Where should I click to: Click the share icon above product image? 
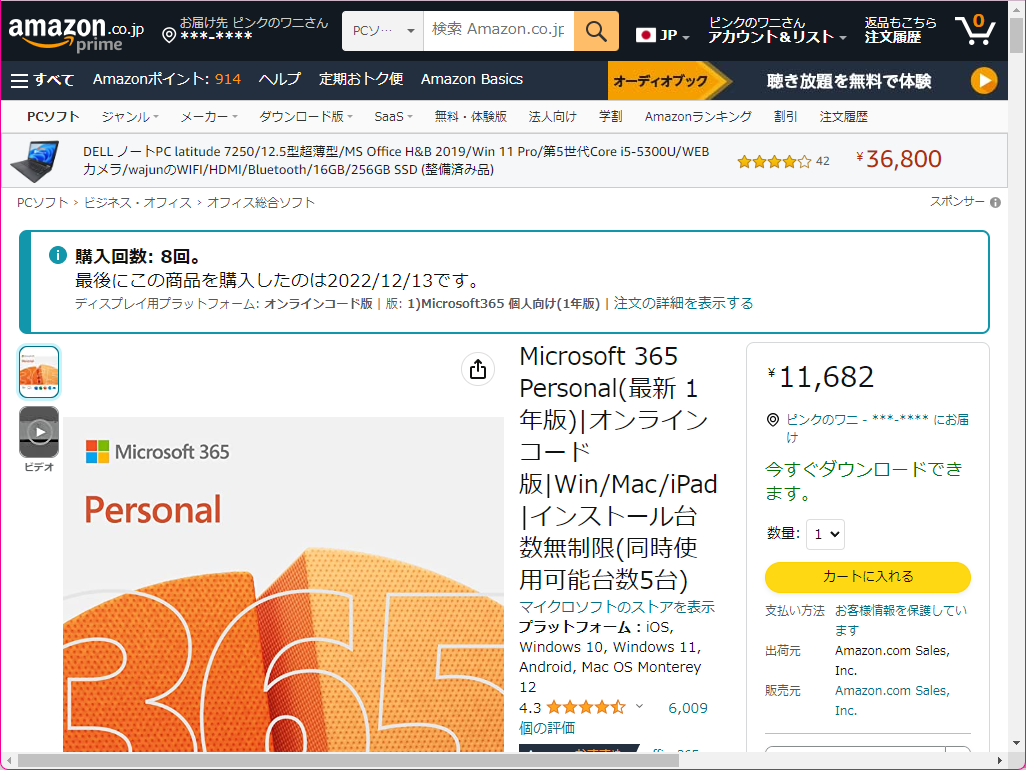[x=478, y=370]
